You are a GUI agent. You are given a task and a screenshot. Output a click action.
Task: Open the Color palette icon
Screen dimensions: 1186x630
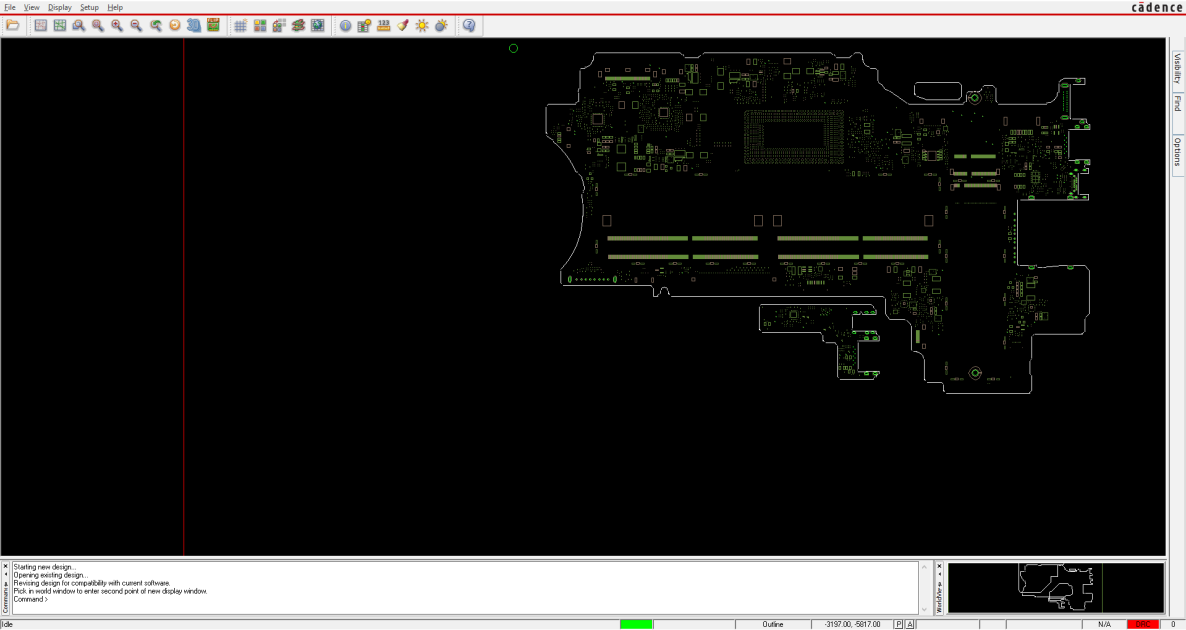[260, 25]
